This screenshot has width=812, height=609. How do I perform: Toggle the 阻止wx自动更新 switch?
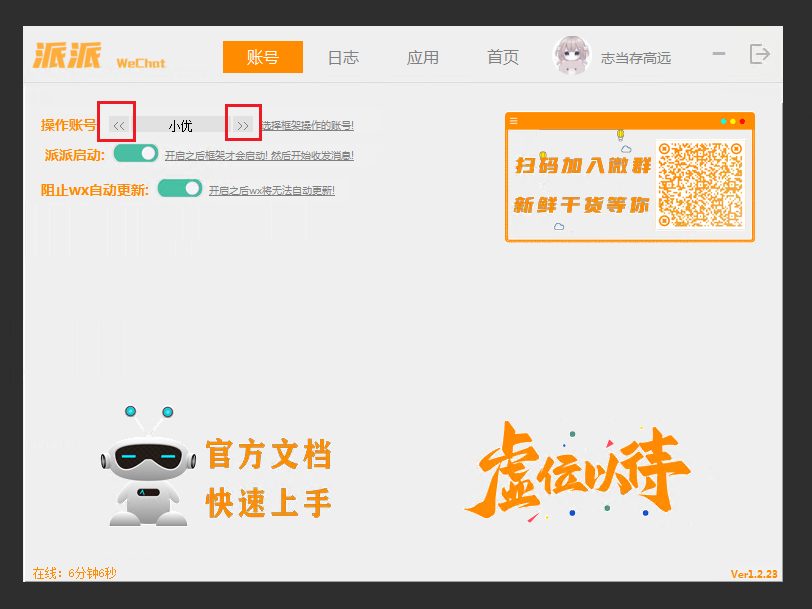coord(180,188)
